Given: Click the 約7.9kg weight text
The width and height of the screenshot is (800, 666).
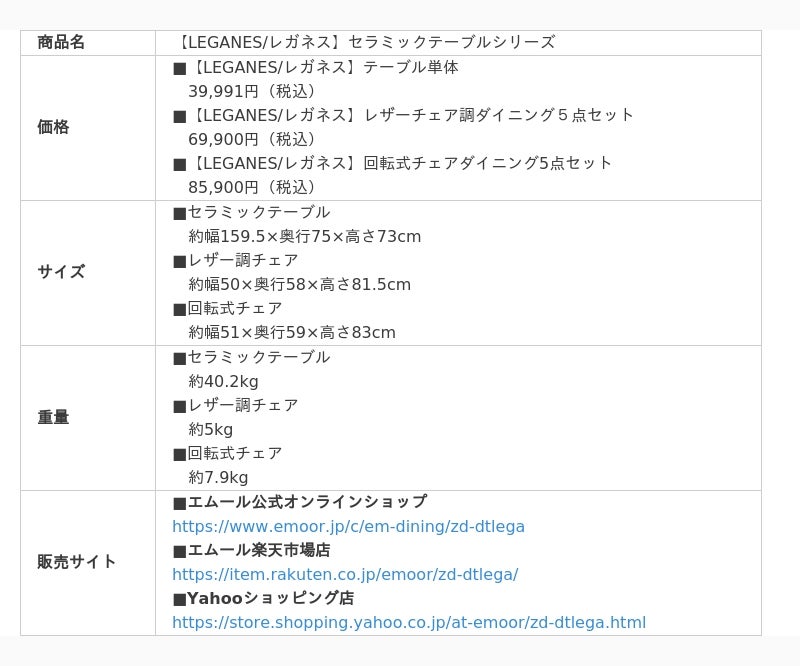Looking at the screenshot, I should (218, 477).
